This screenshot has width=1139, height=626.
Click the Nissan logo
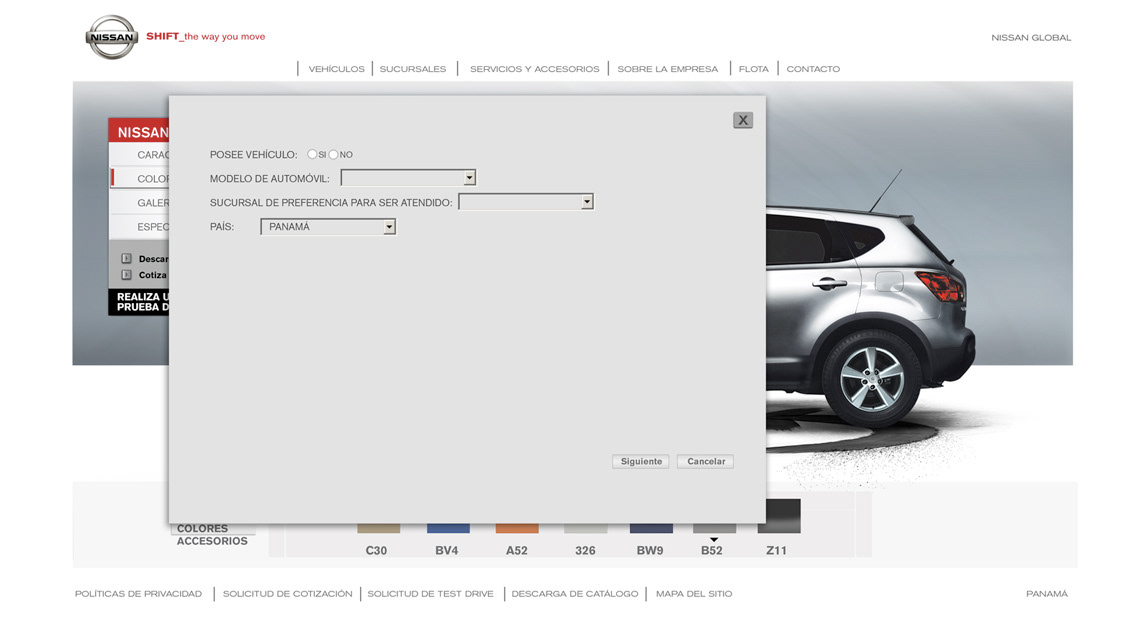(111, 37)
